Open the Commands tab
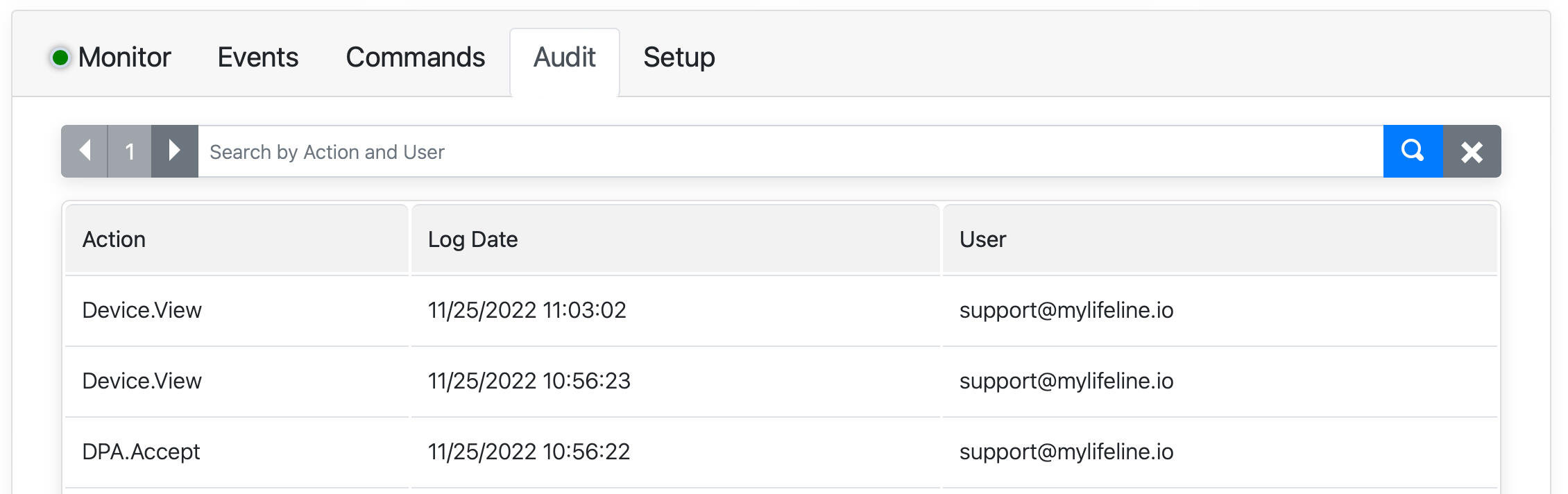1568x494 pixels. point(415,58)
